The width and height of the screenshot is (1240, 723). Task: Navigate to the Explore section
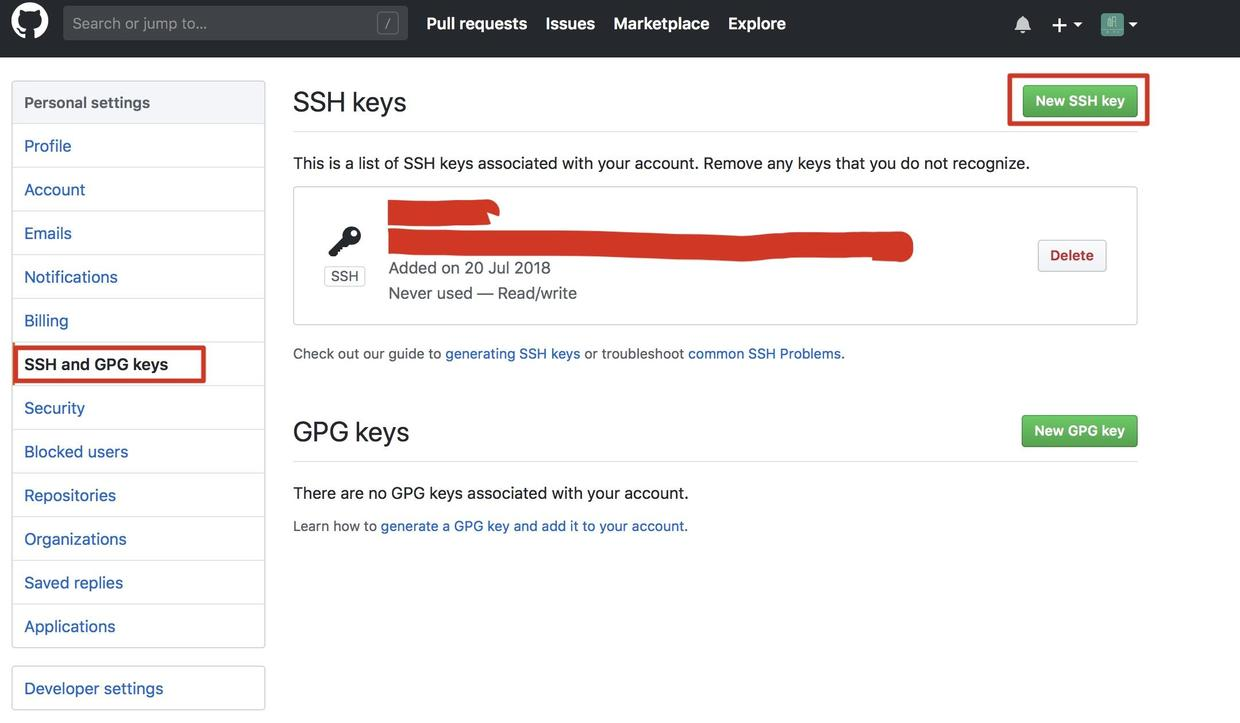(x=756, y=22)
